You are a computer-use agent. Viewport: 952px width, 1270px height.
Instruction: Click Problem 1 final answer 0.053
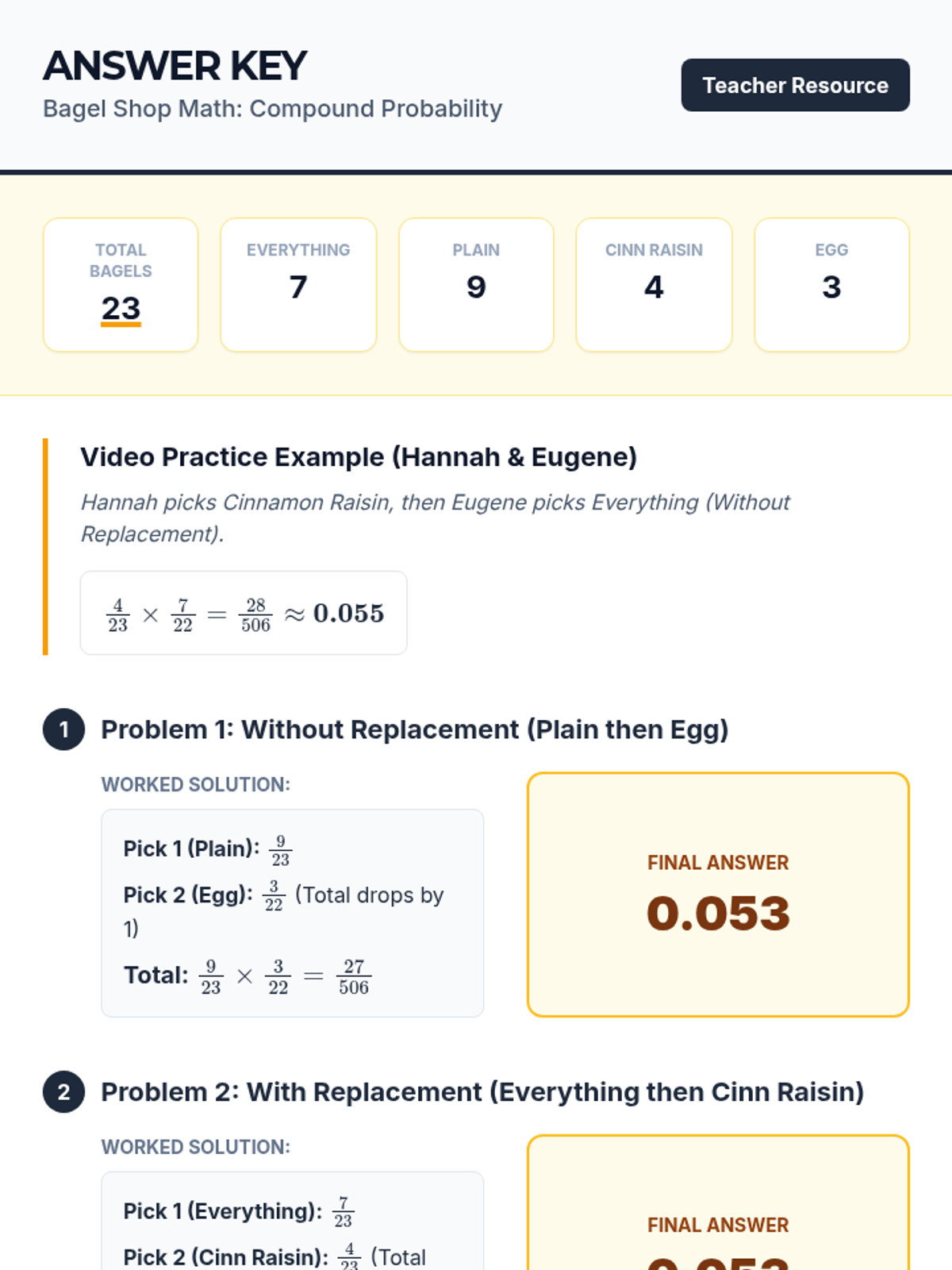pos(718,913)
